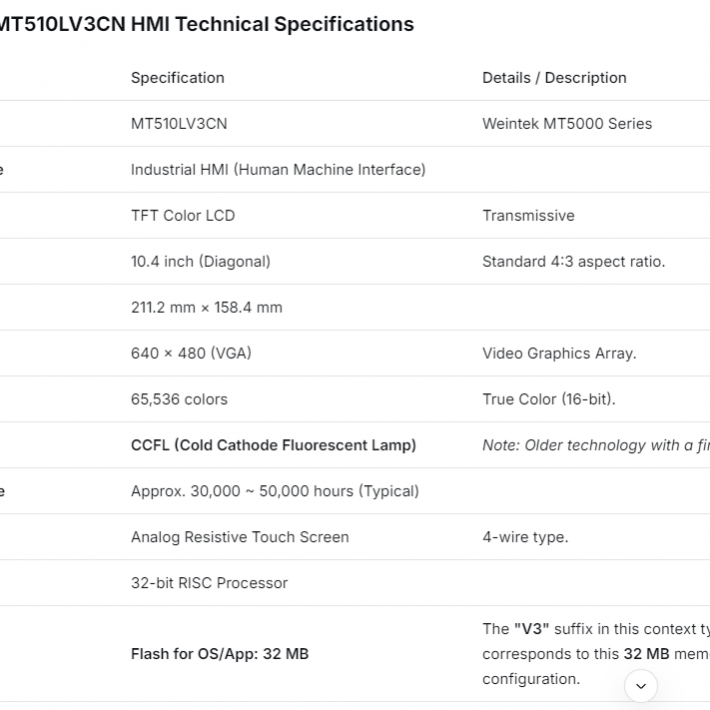Click the Specification column header
This screenshot has height=710, width=710.
pyautogui.click(x=177, y=78)
